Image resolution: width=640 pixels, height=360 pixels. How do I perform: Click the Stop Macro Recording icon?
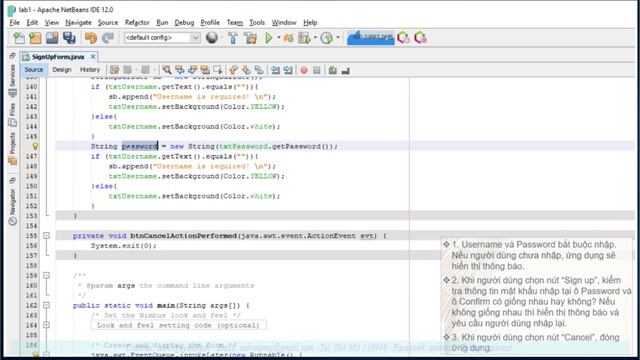(x=317, y=70)
